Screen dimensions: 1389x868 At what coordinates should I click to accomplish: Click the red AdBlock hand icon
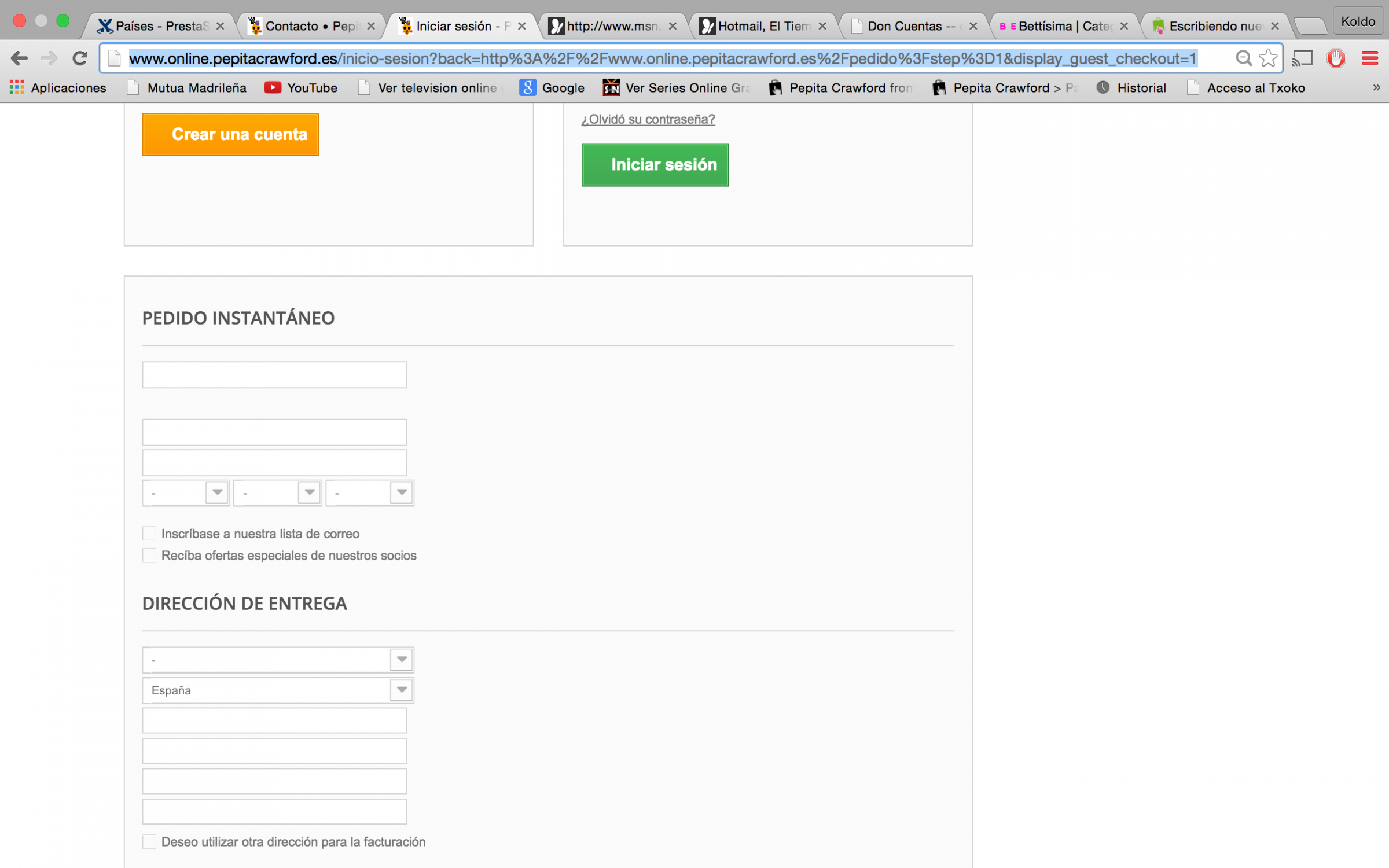(x=1336, y=58)
